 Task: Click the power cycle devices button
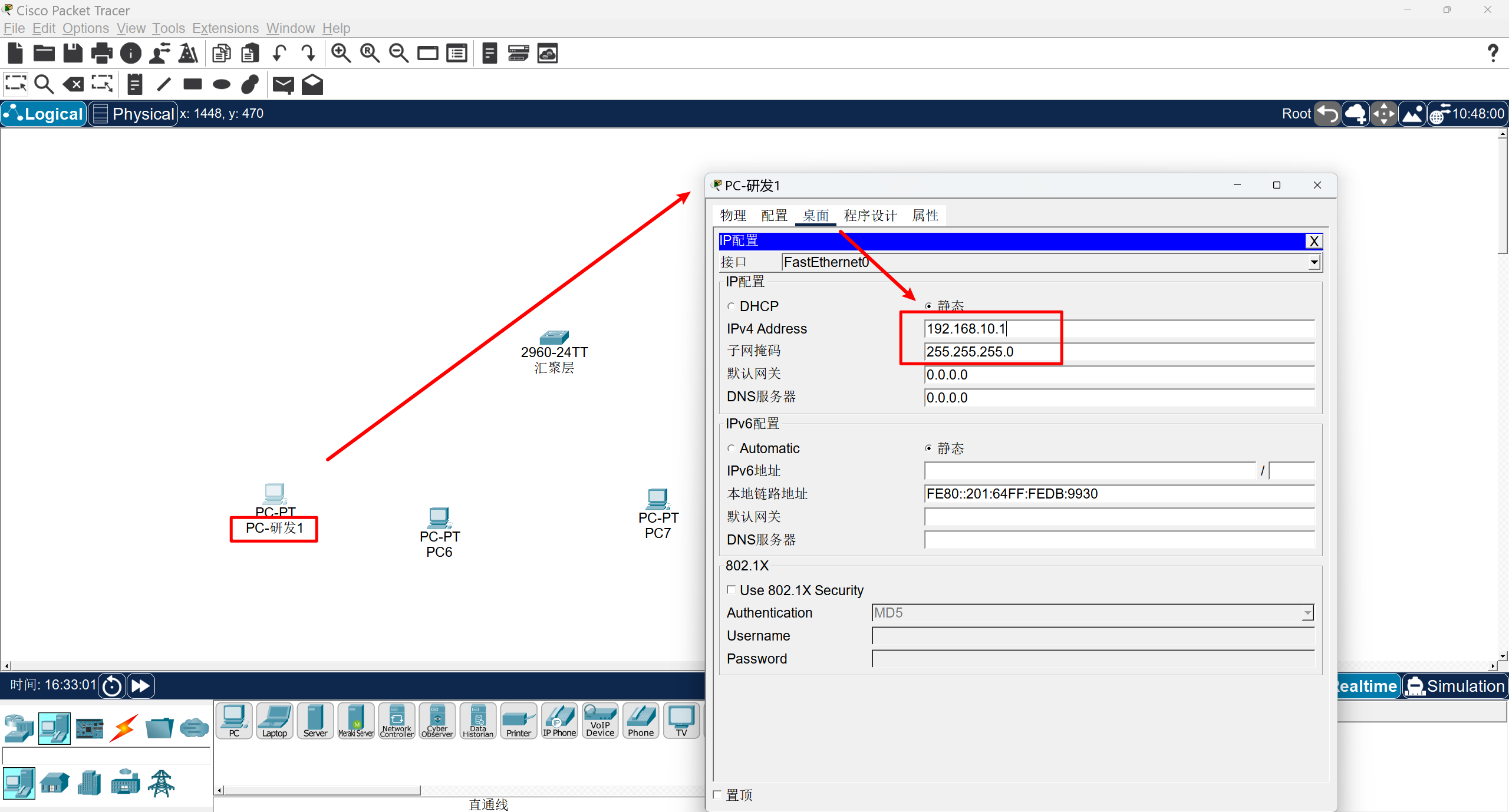click(x=111, y=686)
